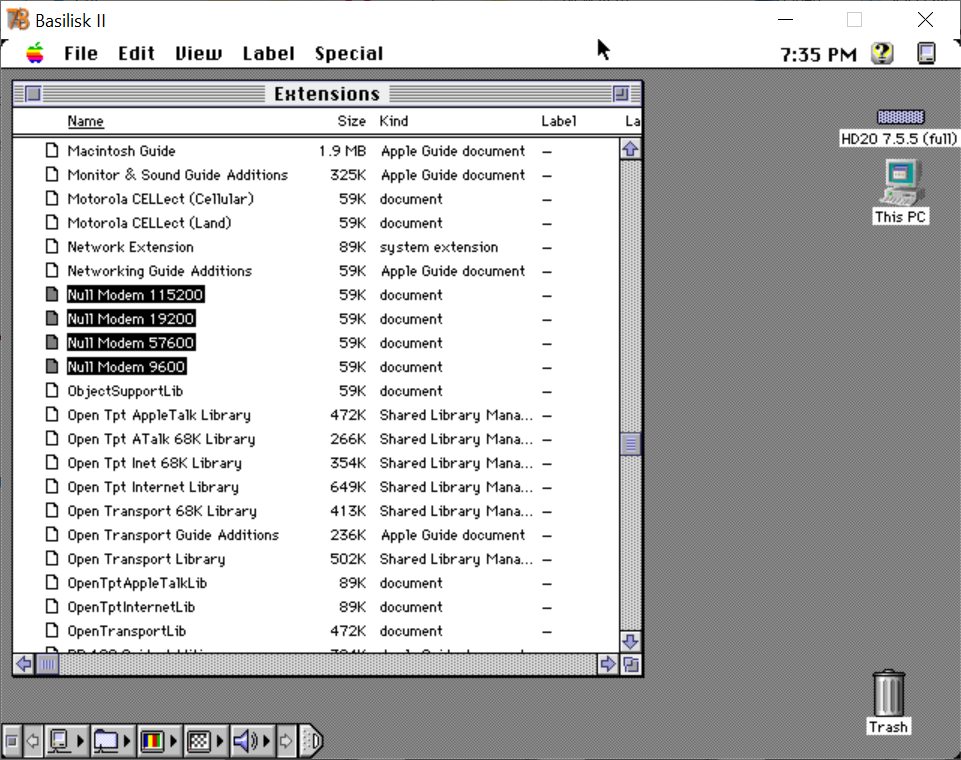Click the Extensions window title bar
This screenshot has width=961, height=760.
point(327,94)
